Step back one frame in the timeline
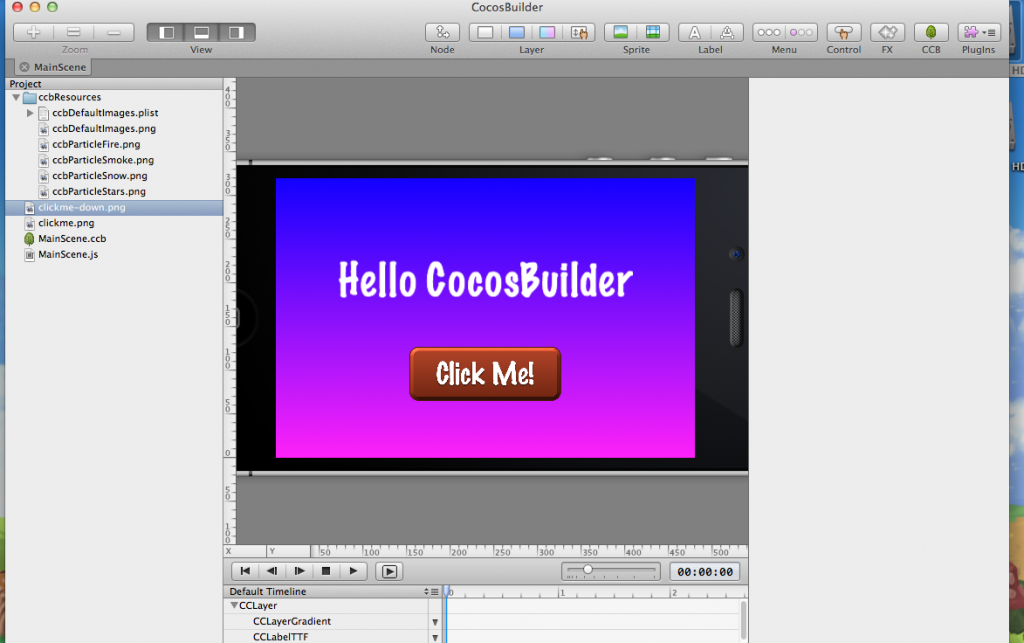This screenshot has width=1024, height=643. coord(272,571)
